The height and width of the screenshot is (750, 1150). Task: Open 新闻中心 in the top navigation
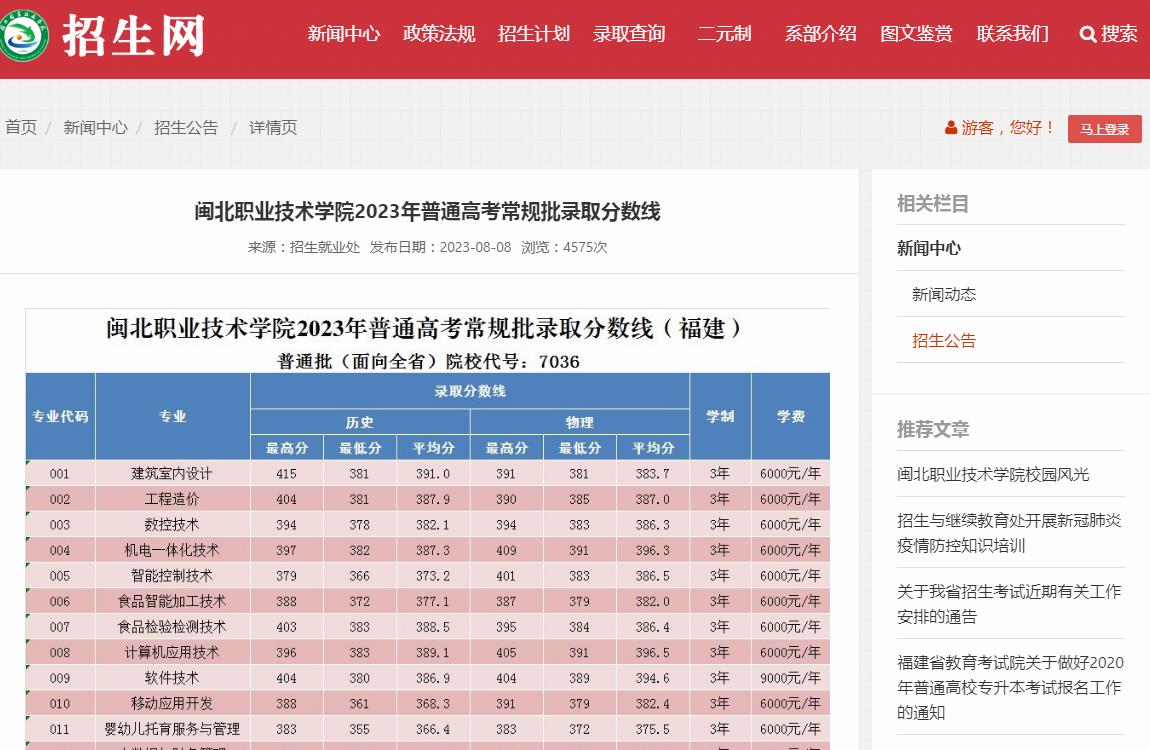click(344, 34)
